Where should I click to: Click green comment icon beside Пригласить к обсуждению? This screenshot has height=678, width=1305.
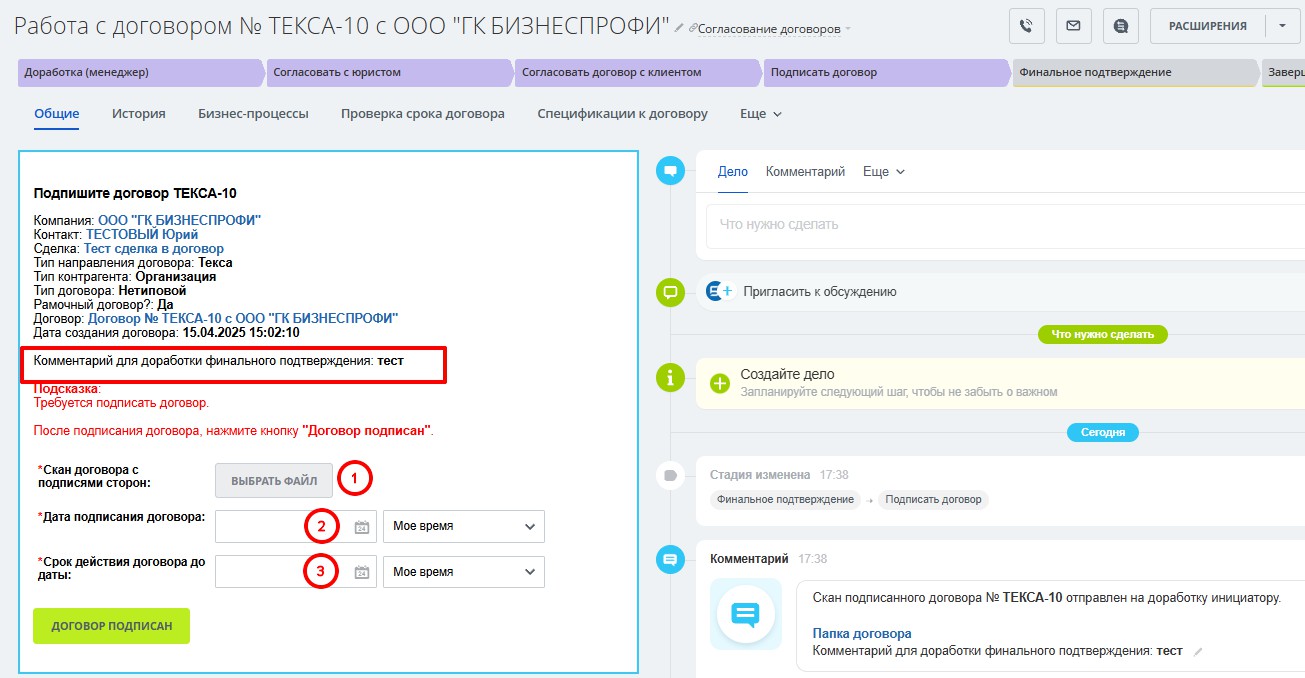click(x=670, y=292)
